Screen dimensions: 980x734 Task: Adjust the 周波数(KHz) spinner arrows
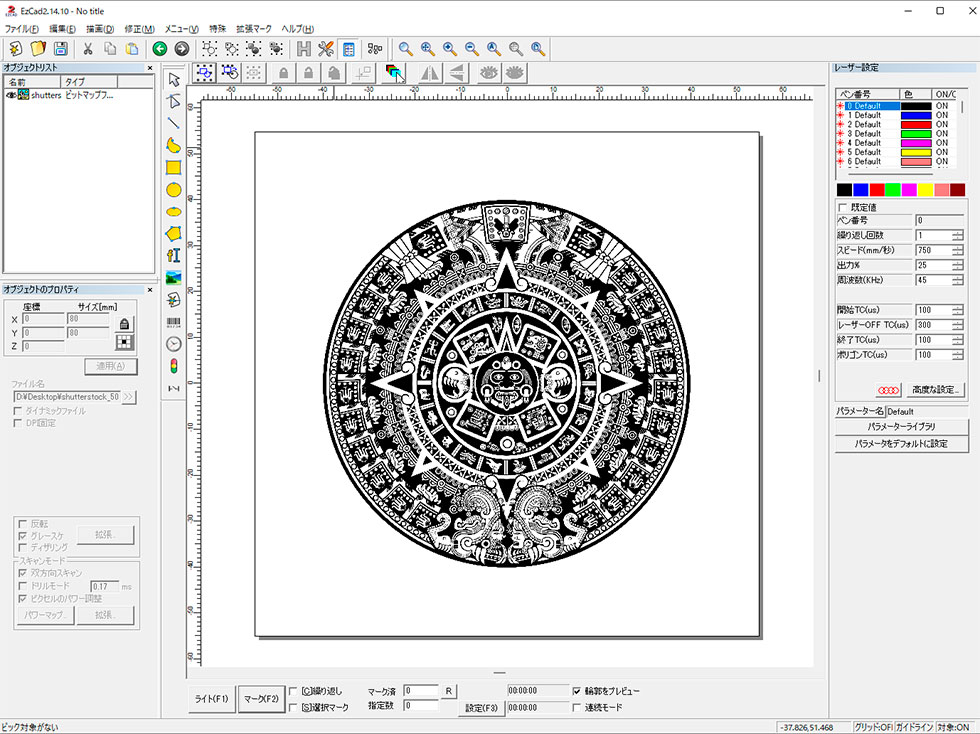[958, 280]
